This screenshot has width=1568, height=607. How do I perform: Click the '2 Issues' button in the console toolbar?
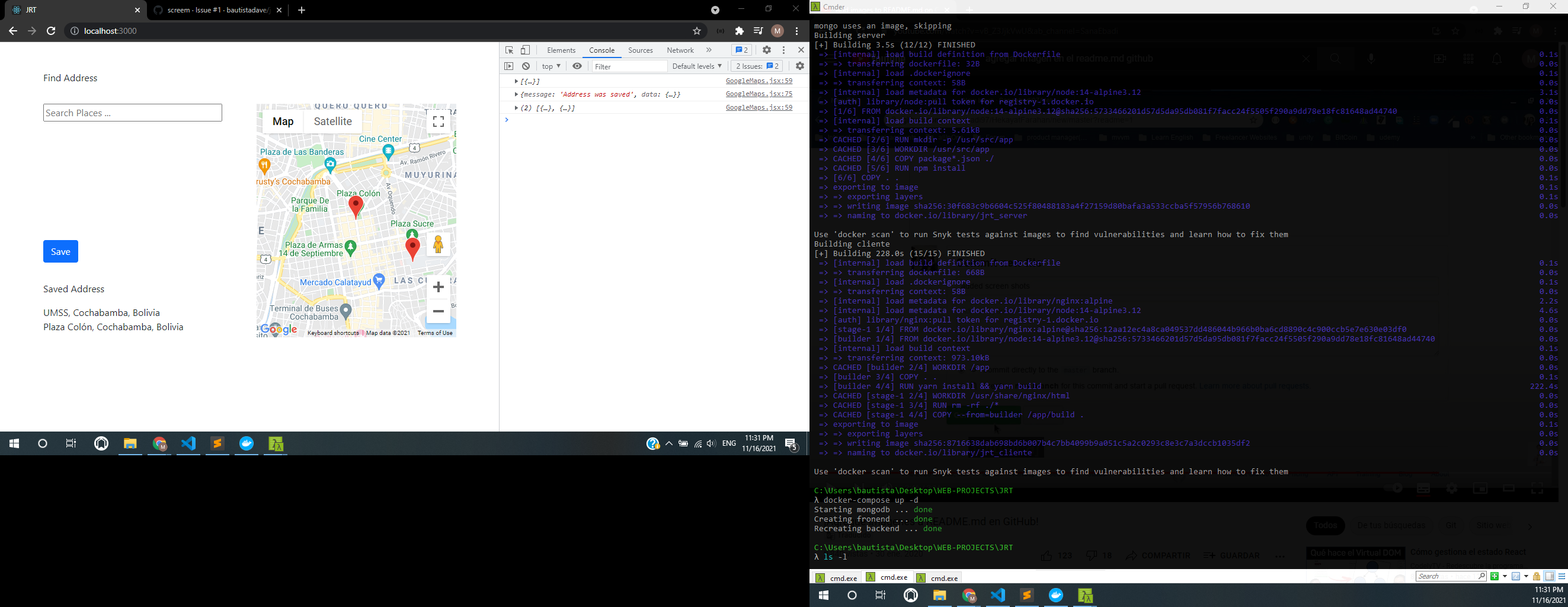coord(757,66)
